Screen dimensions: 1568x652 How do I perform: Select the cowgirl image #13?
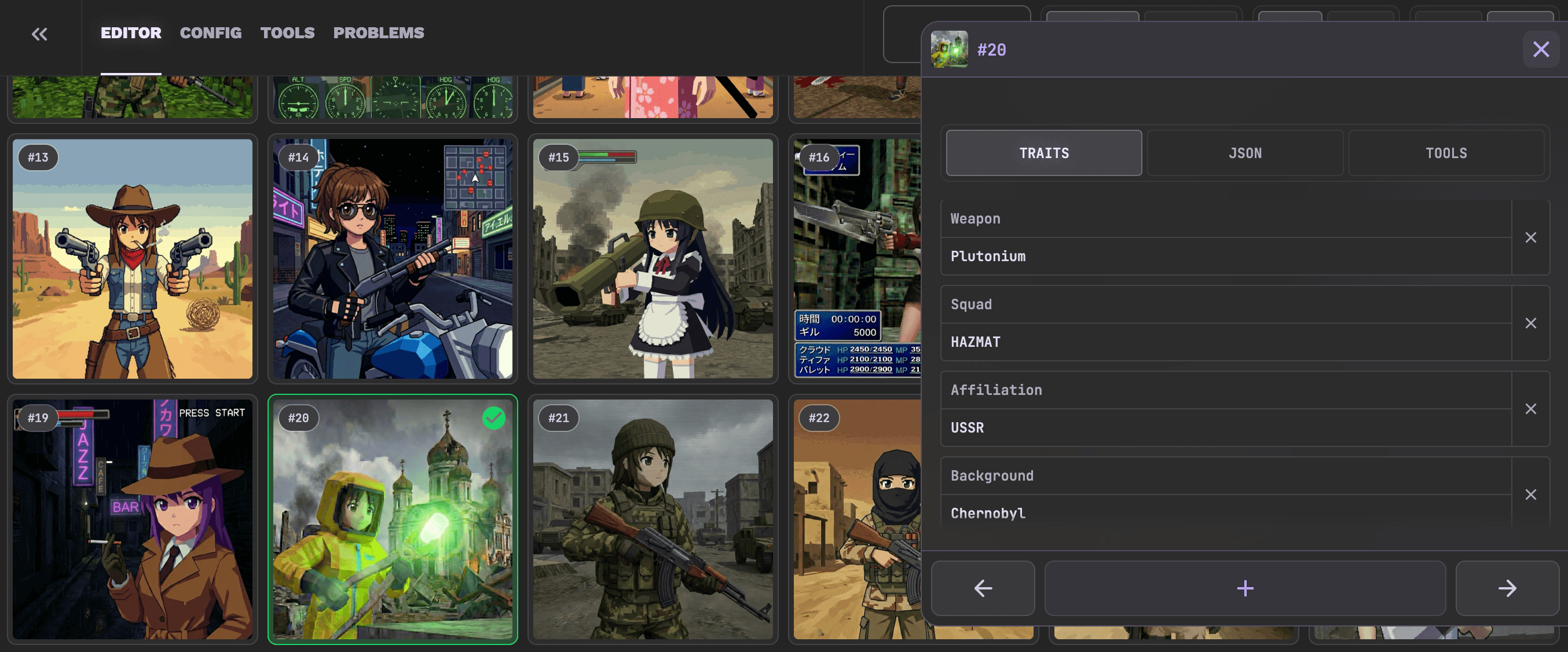(132, 259)
